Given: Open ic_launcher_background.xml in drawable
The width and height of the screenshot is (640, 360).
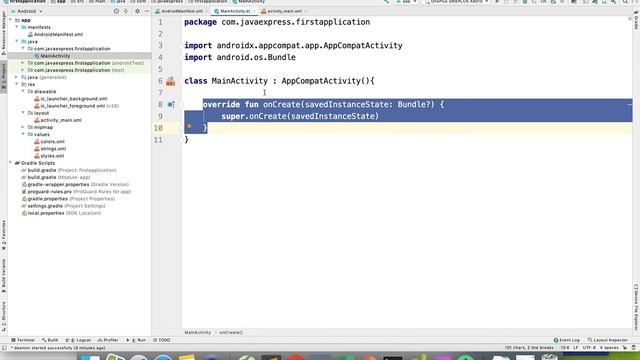Looking at the screenshot, I should (x=71, y=99).
